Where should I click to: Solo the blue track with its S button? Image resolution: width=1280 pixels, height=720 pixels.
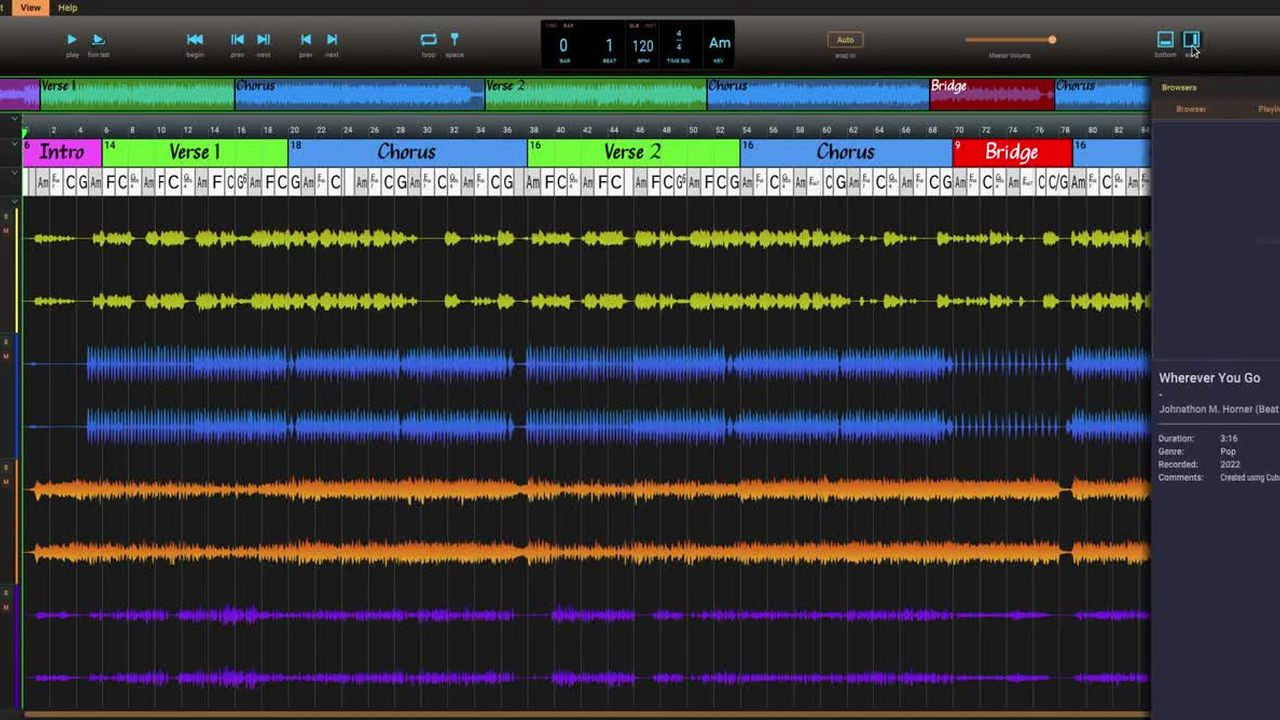[x=6, y=342]
